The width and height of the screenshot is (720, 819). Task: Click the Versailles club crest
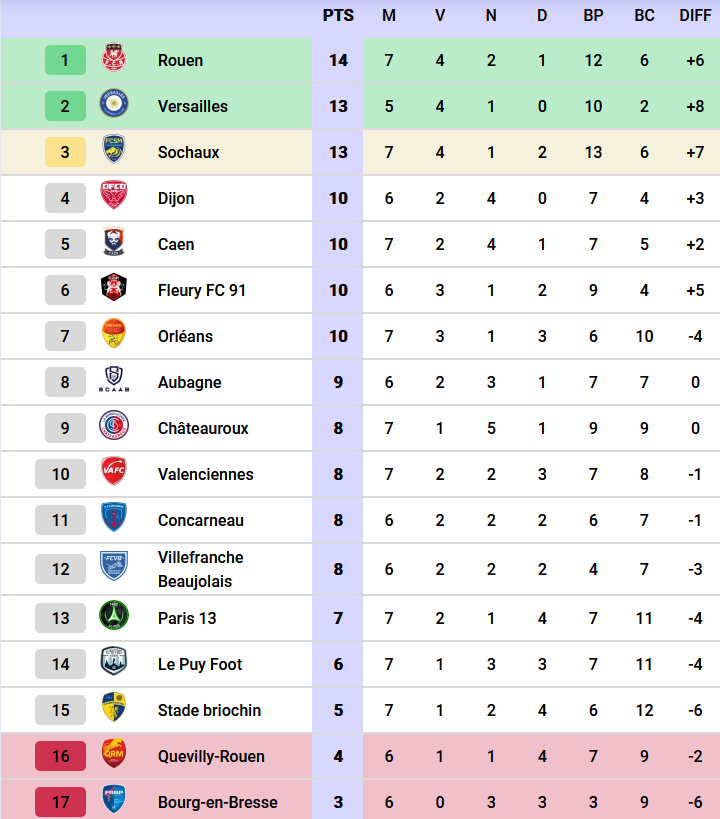click(x=113, y=106)
